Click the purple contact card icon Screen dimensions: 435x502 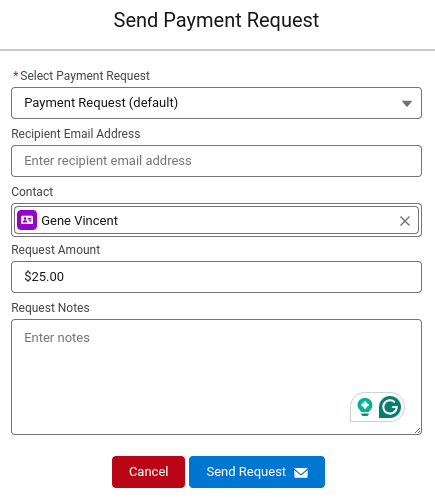[27, 220]
